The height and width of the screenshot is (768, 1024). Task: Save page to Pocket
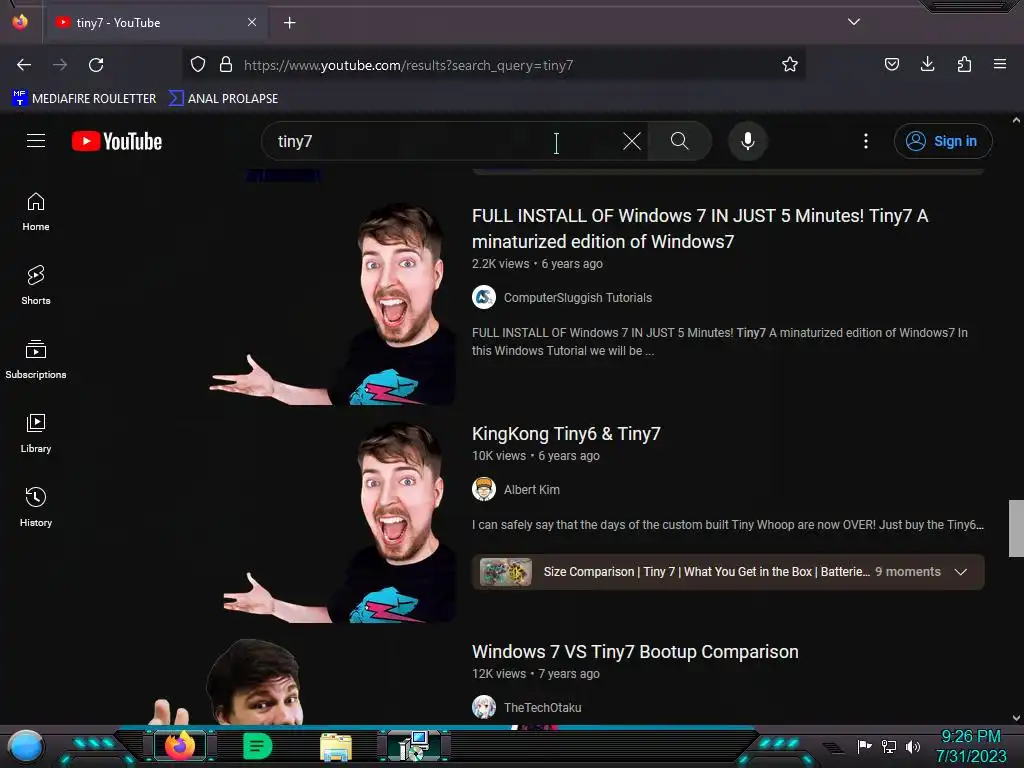(891, 65)
